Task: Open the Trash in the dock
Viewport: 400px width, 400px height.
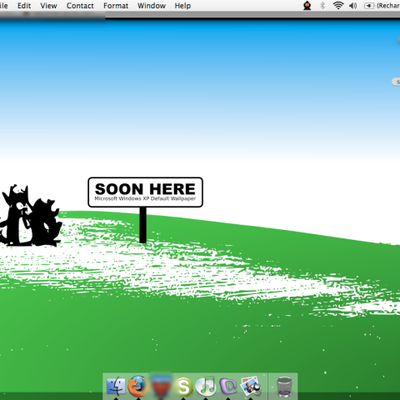Action: [x=284, y=386]
